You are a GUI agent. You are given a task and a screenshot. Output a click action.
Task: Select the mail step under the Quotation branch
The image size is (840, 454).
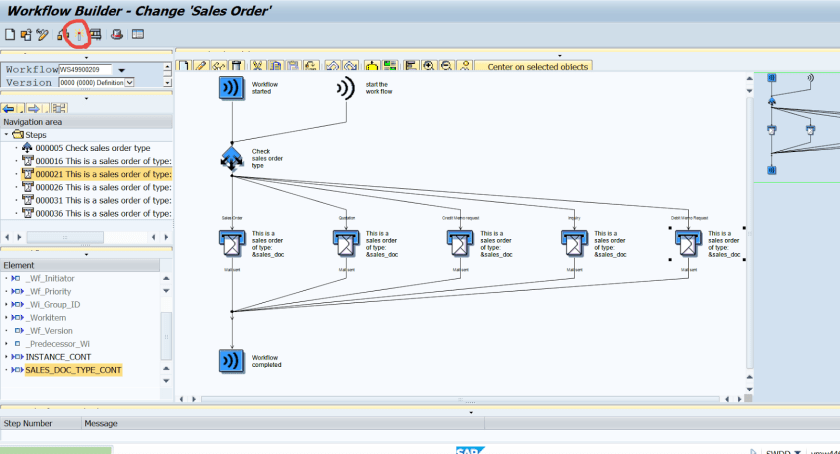[346, 244]
